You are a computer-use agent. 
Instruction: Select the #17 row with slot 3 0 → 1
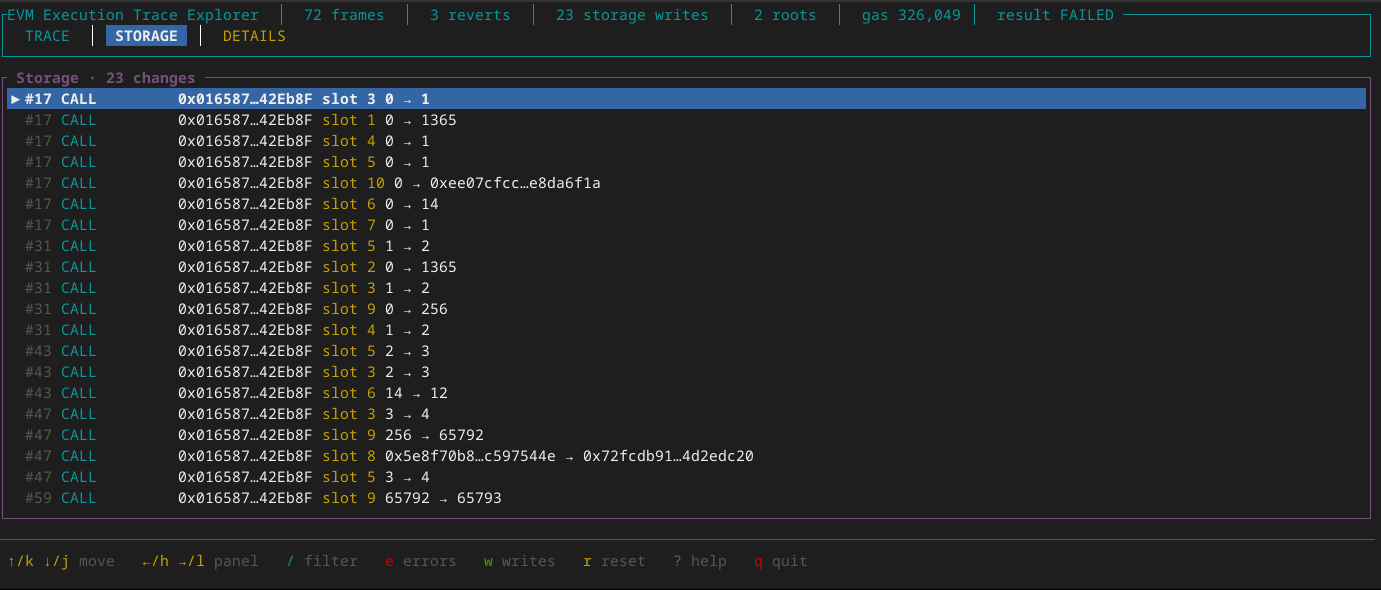click(687, 99)
